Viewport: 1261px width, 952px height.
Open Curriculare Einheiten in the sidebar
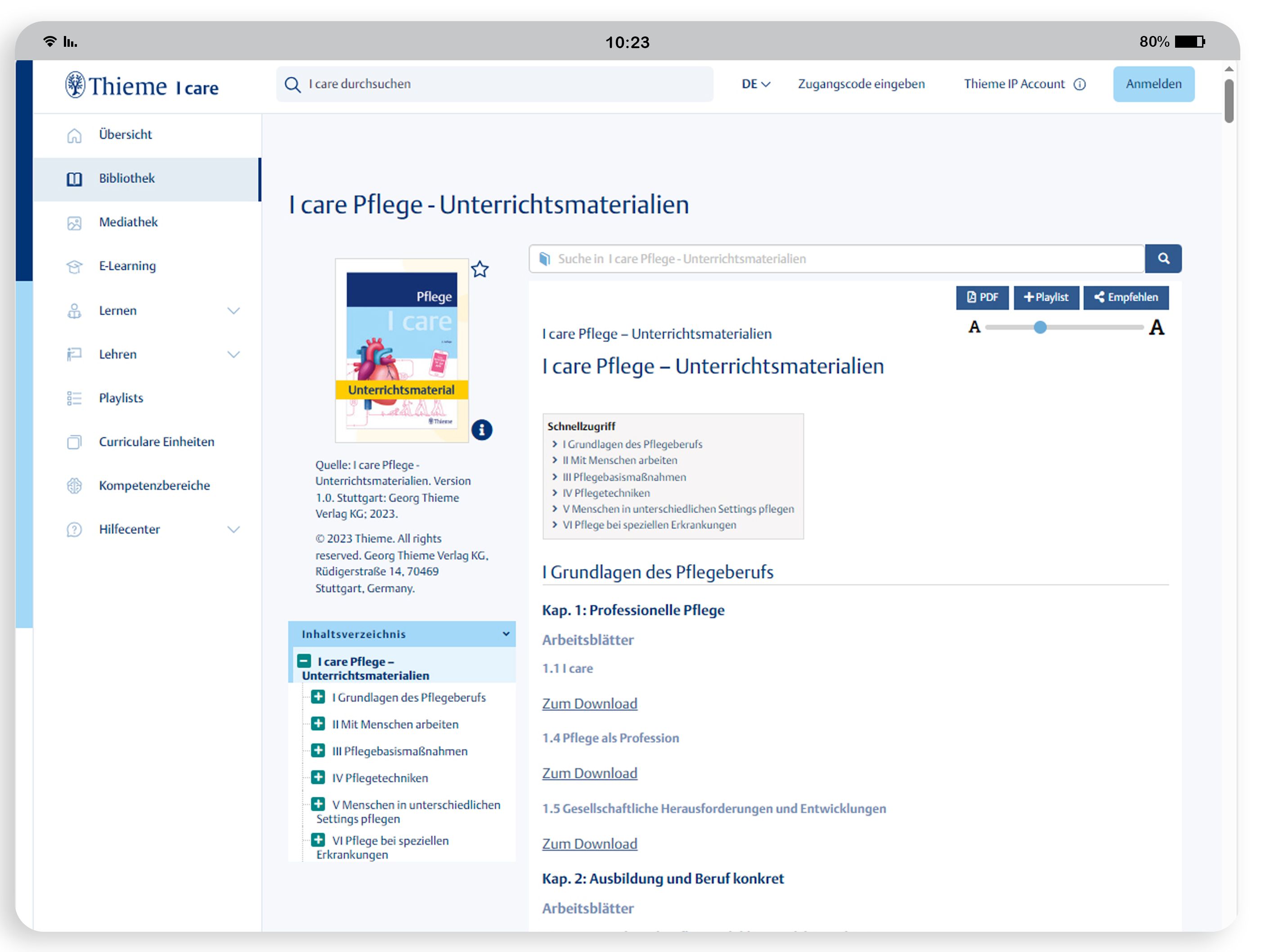point(147,442)
